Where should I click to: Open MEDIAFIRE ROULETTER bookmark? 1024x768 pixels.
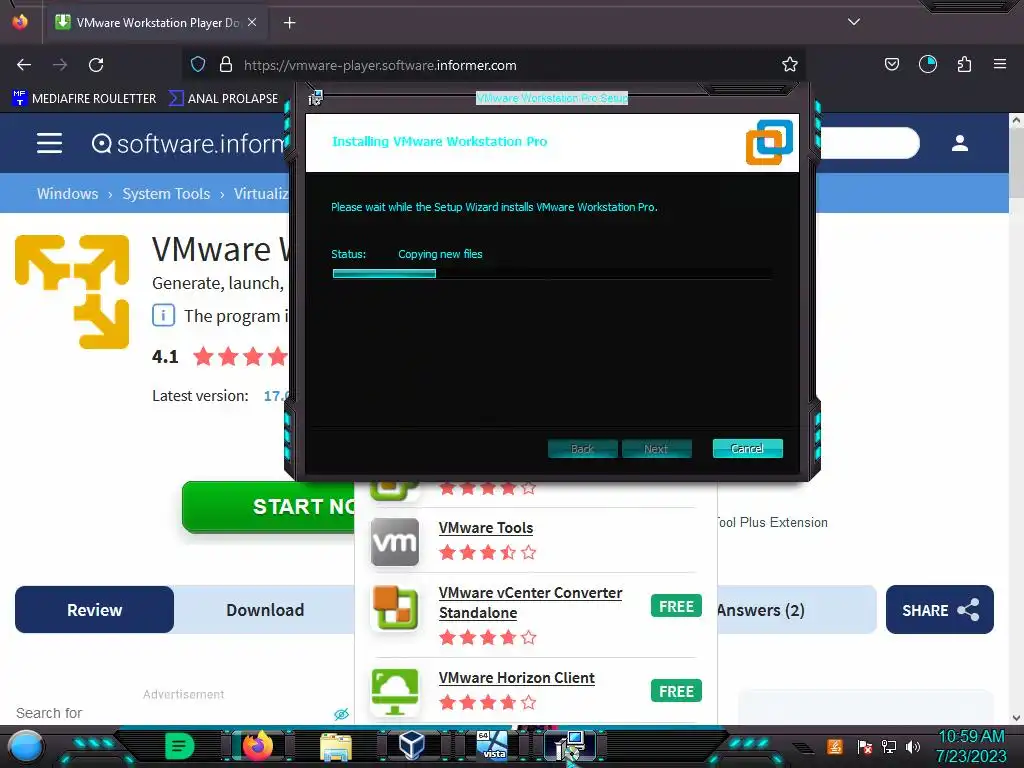click(x=84, y=99)
